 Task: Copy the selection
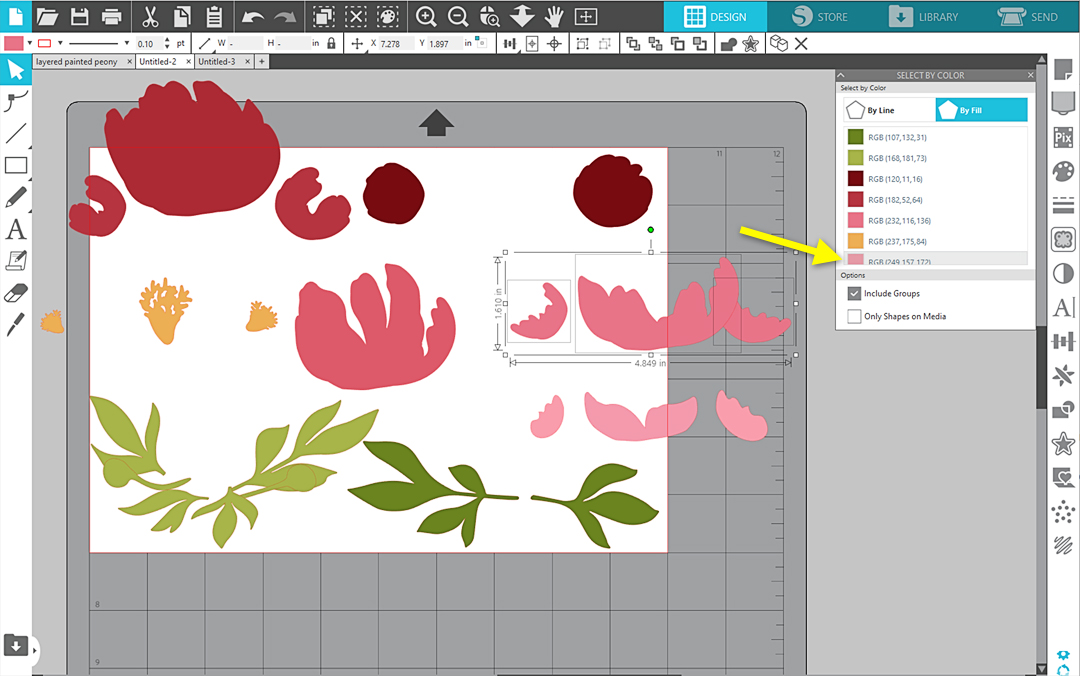183,16
